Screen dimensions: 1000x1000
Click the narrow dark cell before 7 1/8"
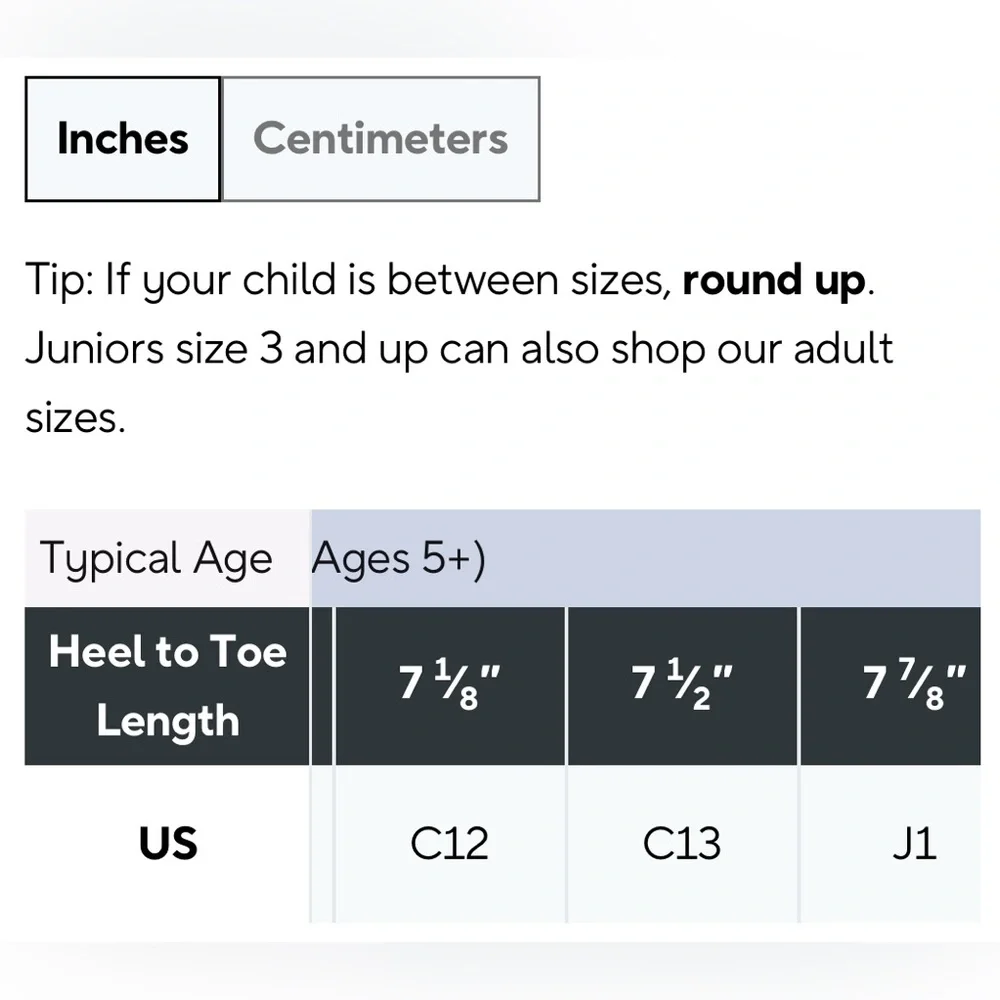[x=322, y=686]
